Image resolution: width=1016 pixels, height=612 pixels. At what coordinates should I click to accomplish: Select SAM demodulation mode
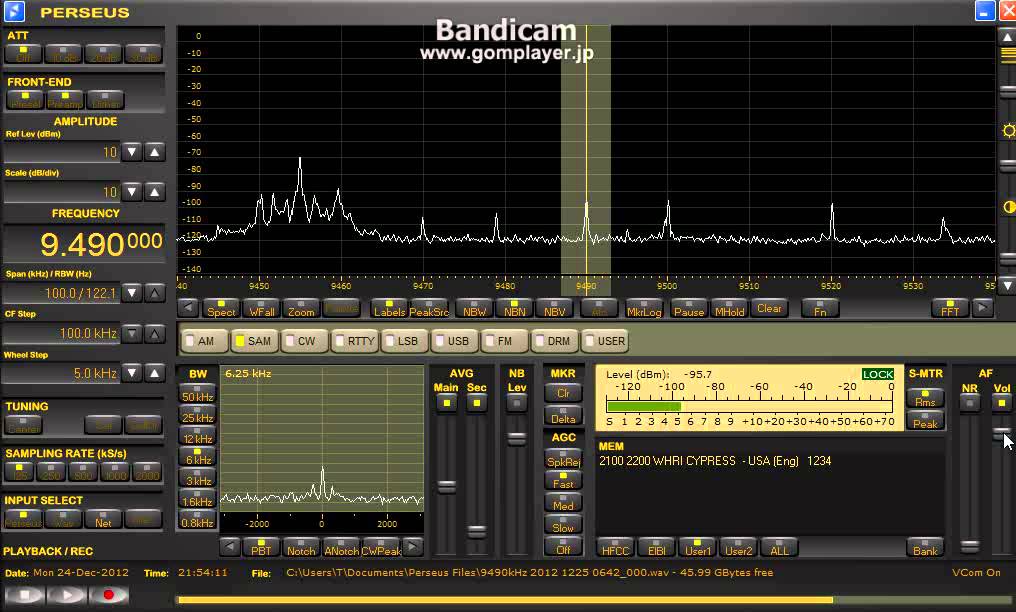tap(254, 341)
